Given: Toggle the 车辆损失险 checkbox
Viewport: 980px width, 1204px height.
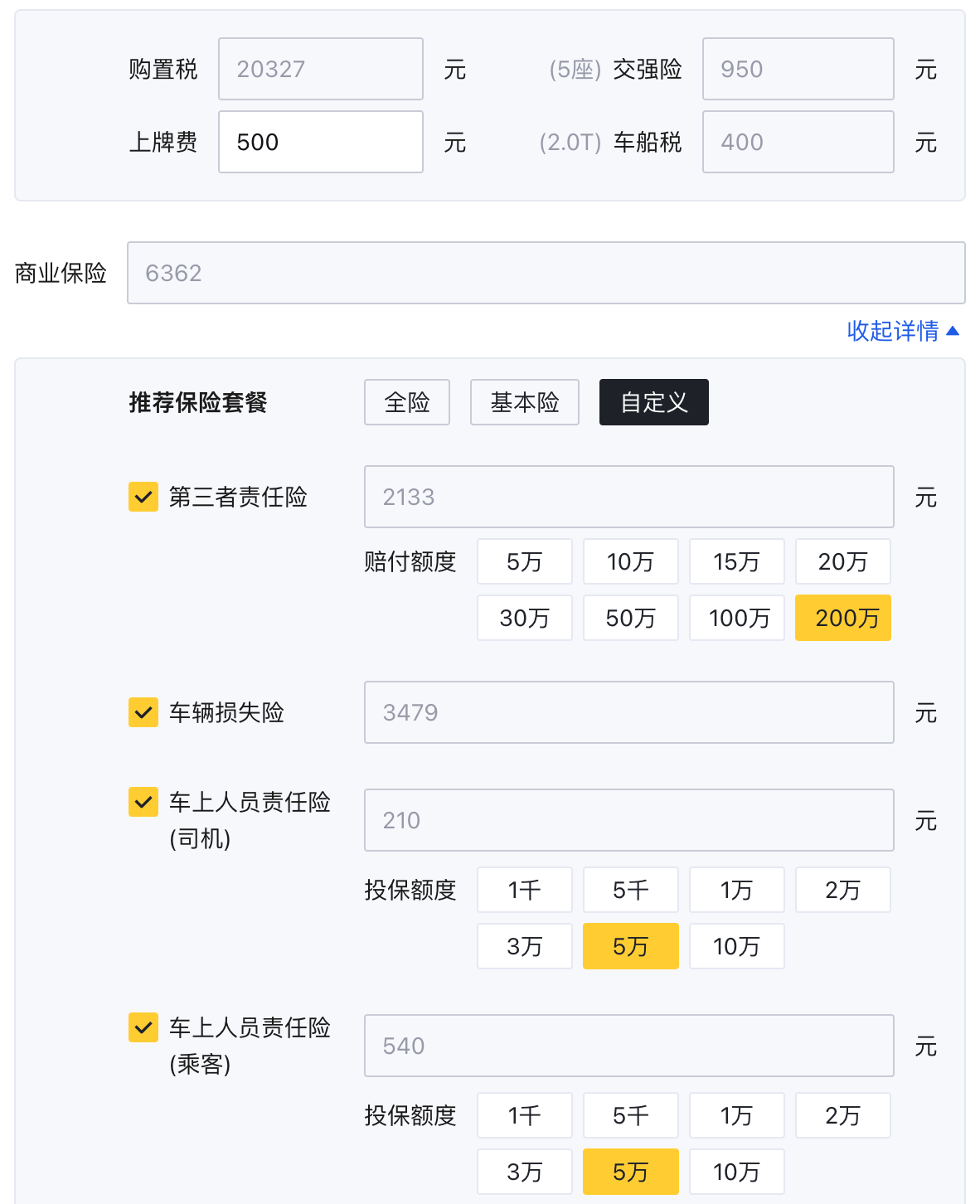Looking at the screenshot, I should point(143,712).
